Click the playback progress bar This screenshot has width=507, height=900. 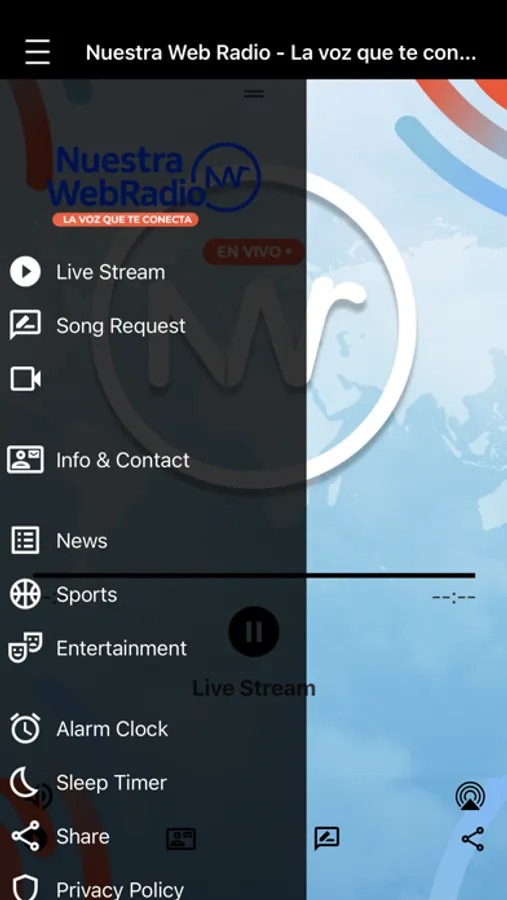tap(254, 575)
